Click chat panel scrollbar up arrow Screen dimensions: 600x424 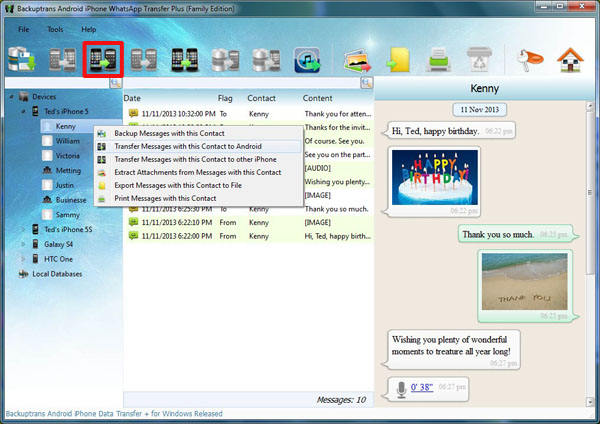pos(590,106)
